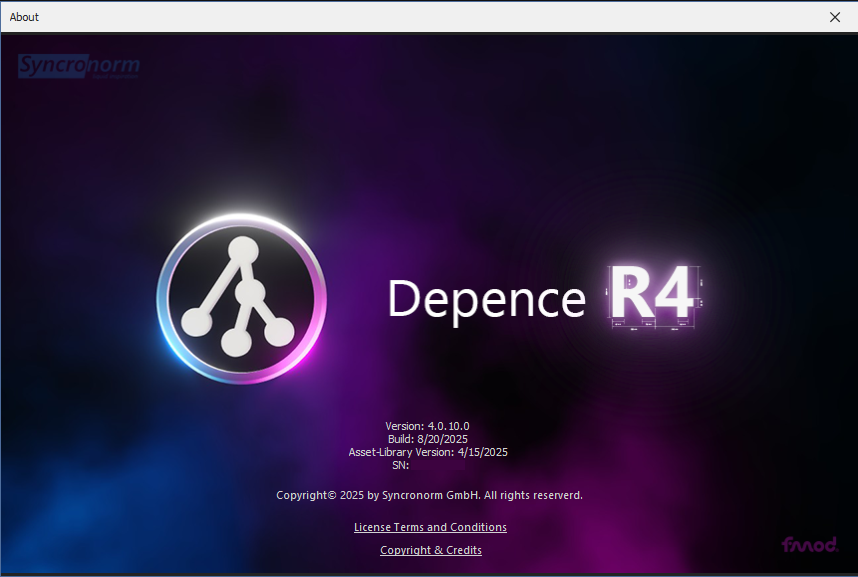Image resolution: width=858 pixels, height=577 pixels.
Task: Close the About dialog
Action: pyautogui.click(x=835, y=17)
